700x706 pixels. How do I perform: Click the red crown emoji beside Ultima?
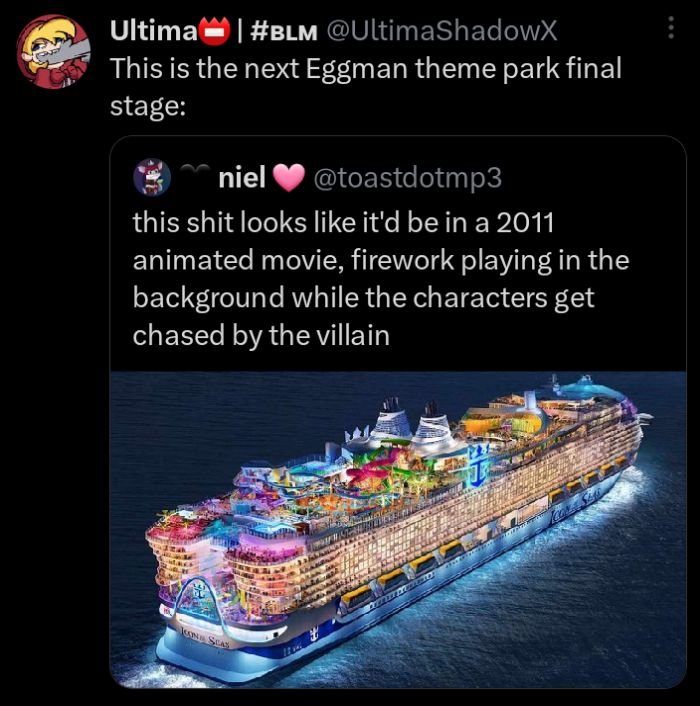214,31
